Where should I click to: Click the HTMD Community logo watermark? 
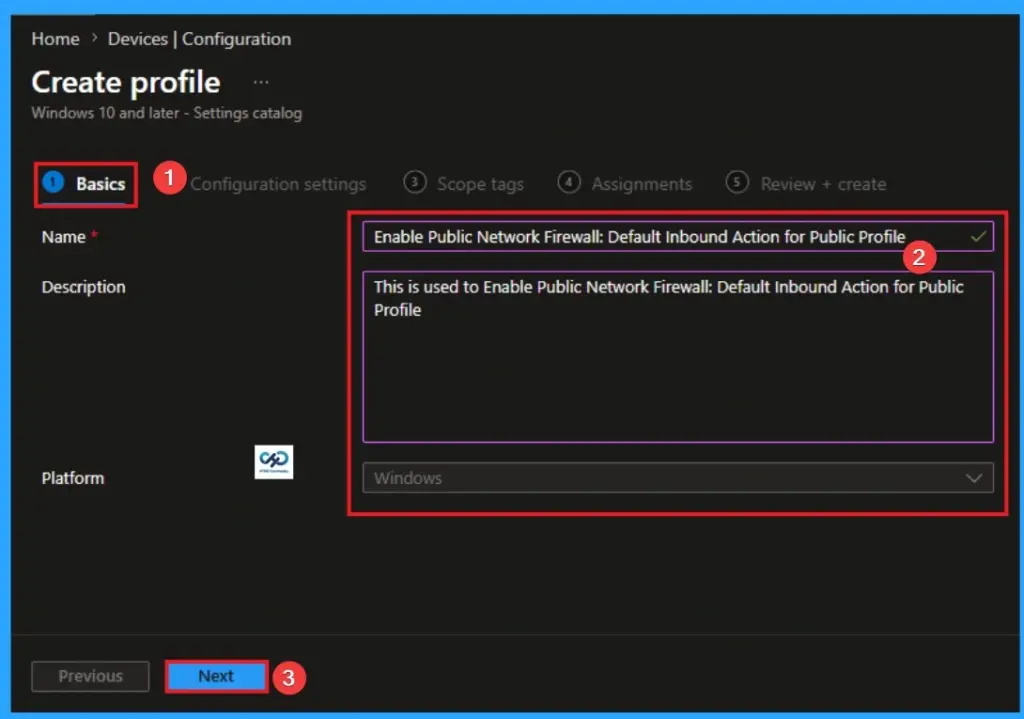click(x=274, y=462)
